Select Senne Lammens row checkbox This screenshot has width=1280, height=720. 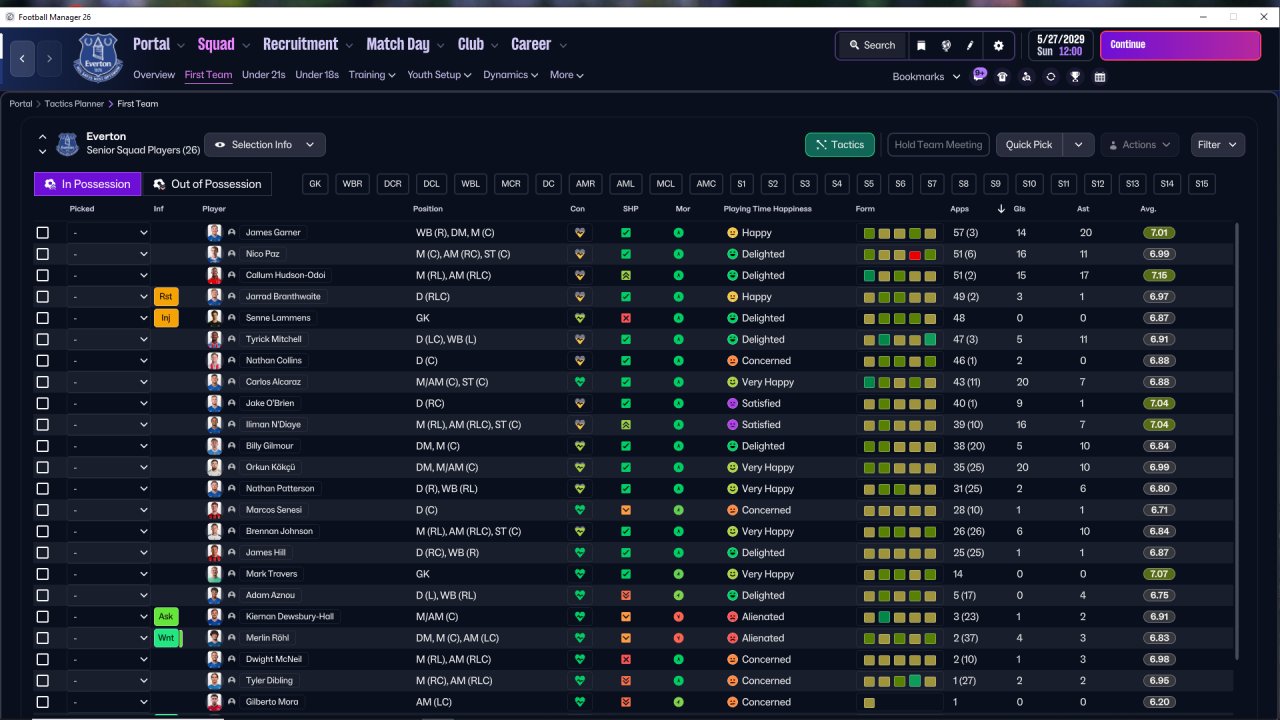[42, 318]
